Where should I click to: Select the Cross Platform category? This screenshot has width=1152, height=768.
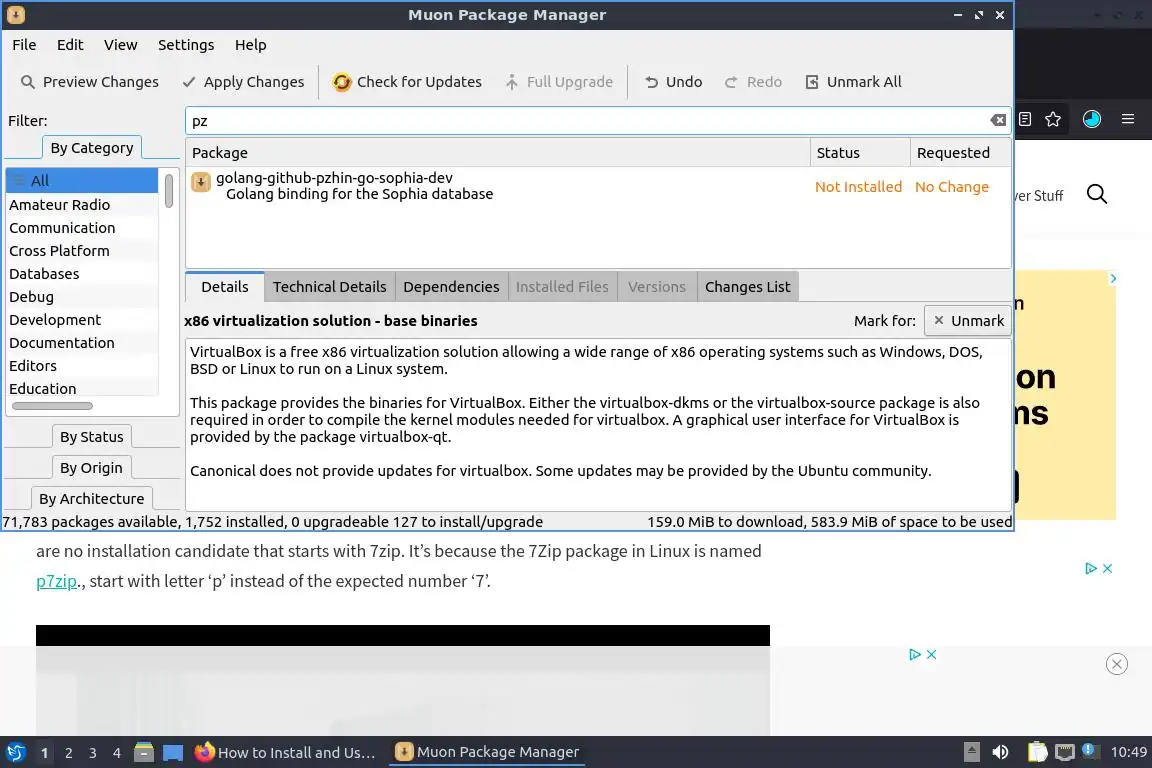tap(82, 251)
